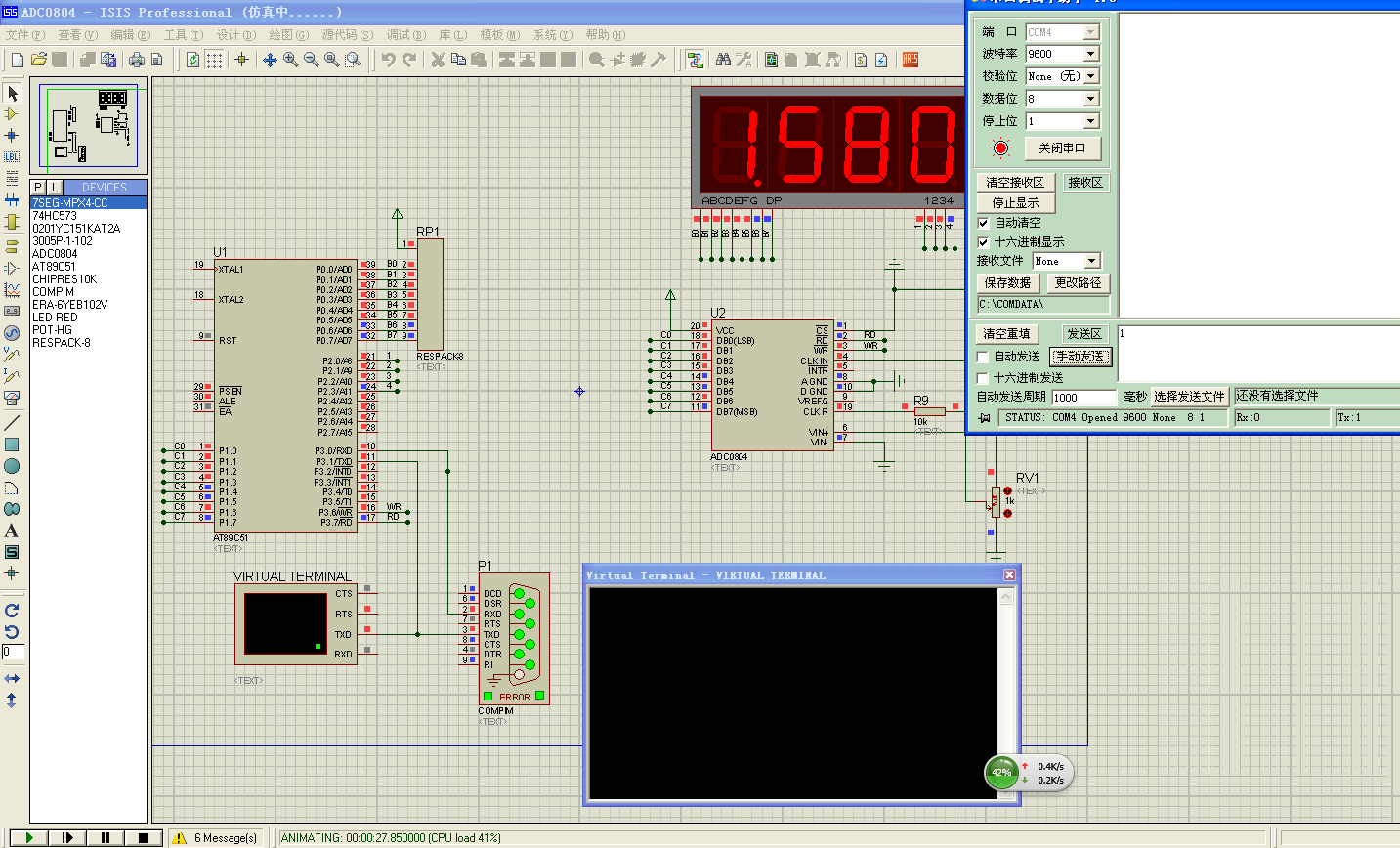Toggle 自动清空 checkbox

pyautogui.click(x=984, y=223)
